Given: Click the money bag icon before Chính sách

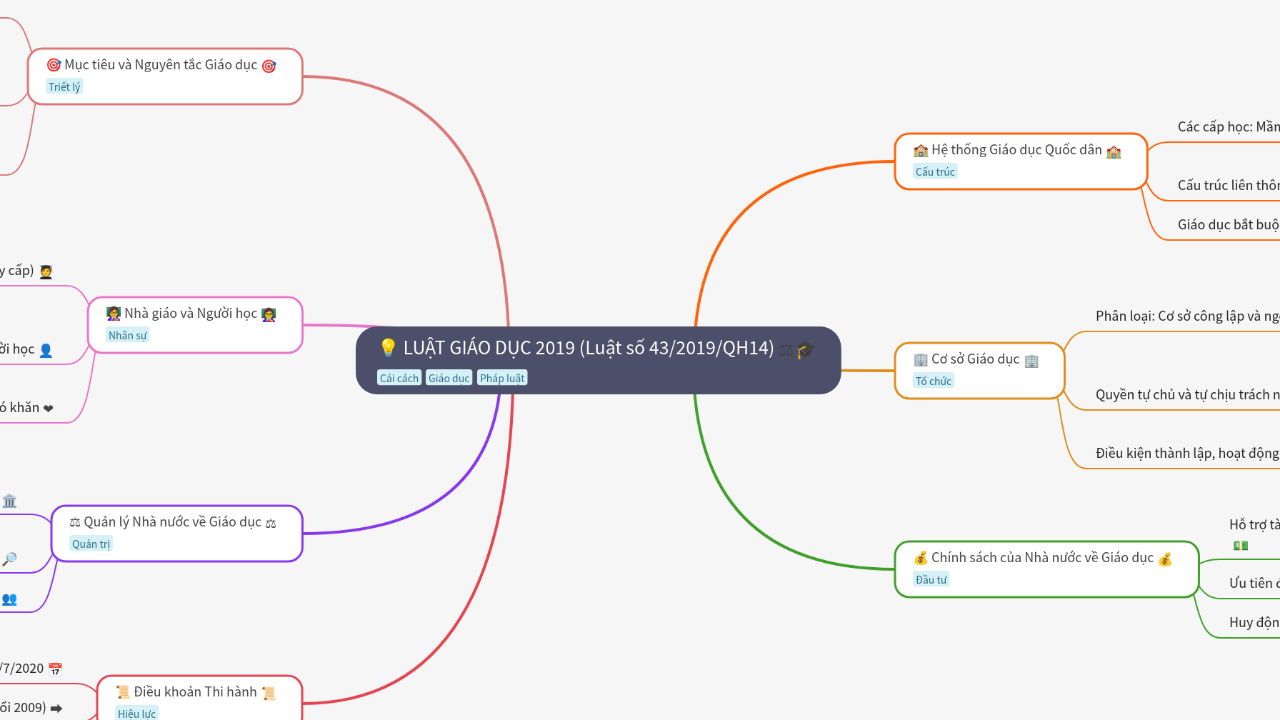Looking at the screenshot, I should [921, 558].
